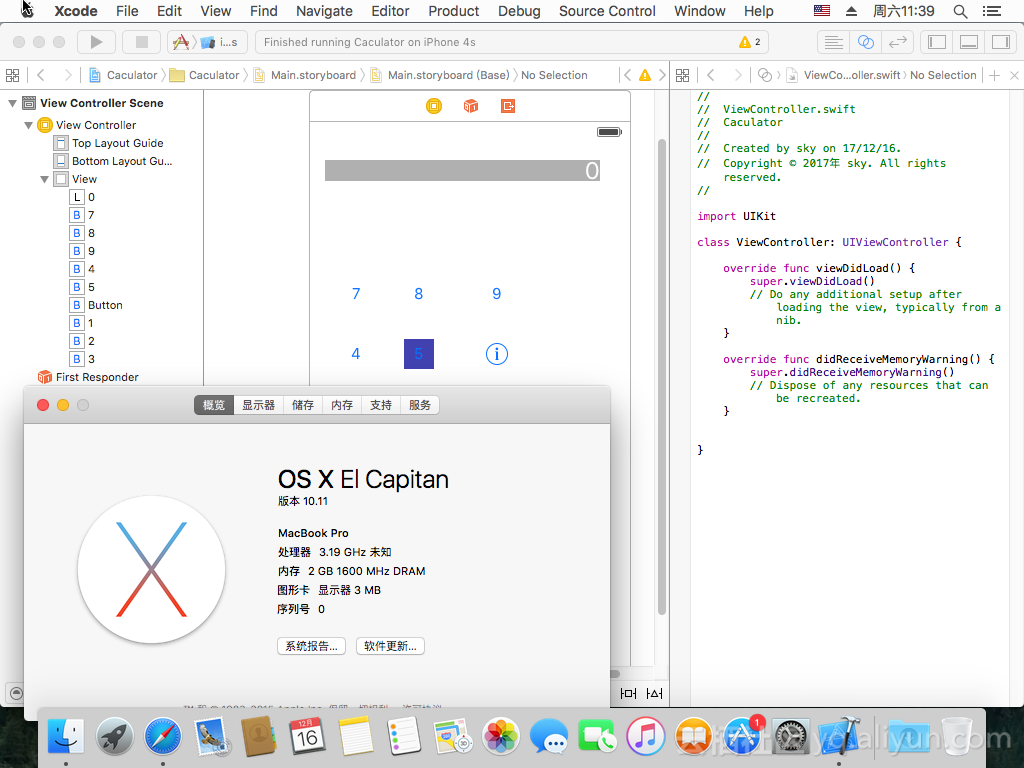This screenshot has height=768, width=1024.
Task: Open Launchpad from the Dock
Action: tap(115, 737)
